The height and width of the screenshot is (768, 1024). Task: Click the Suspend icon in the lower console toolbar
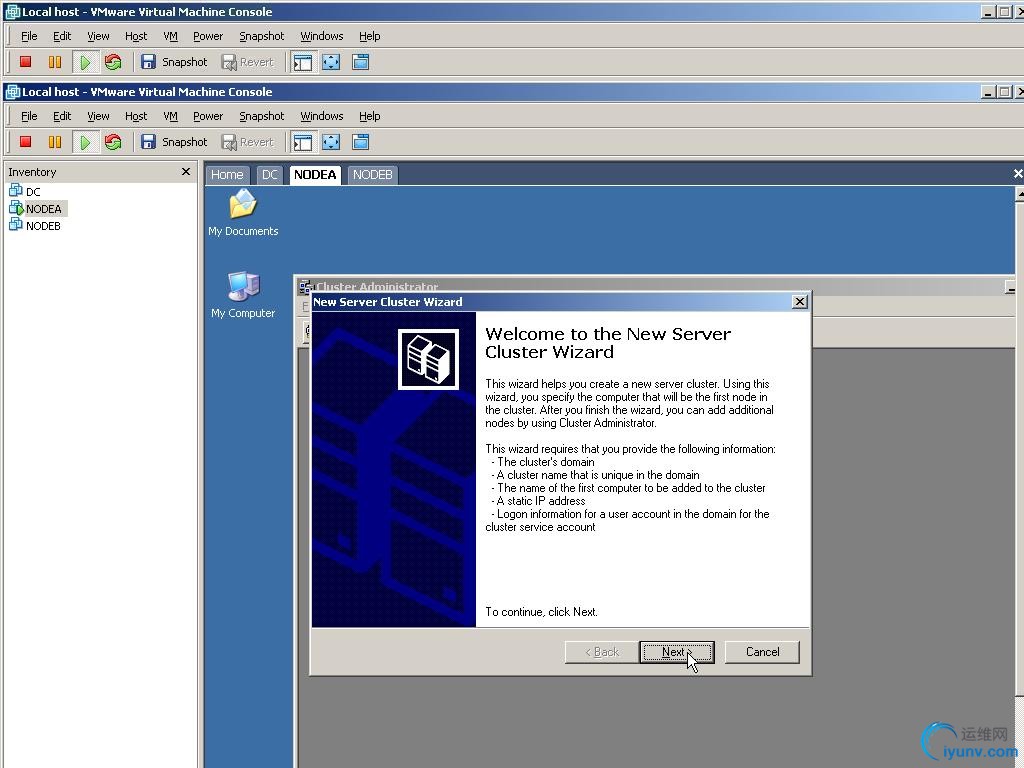(55, 142)
